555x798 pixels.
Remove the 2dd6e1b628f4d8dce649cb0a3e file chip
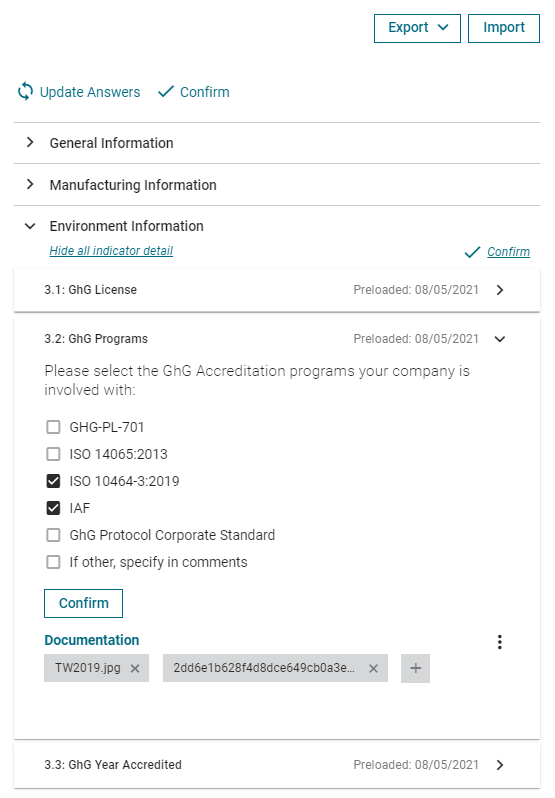tap(373, 668)
